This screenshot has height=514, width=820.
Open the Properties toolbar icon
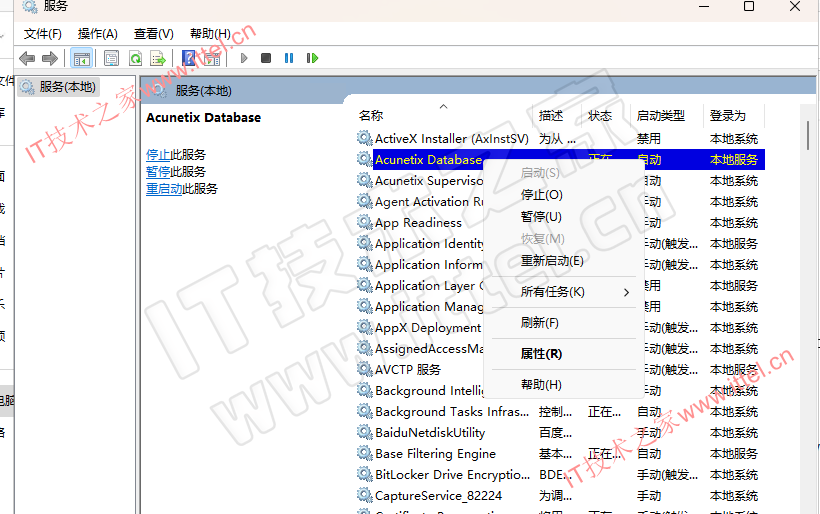pyautogui.click(x=111, y=58)
